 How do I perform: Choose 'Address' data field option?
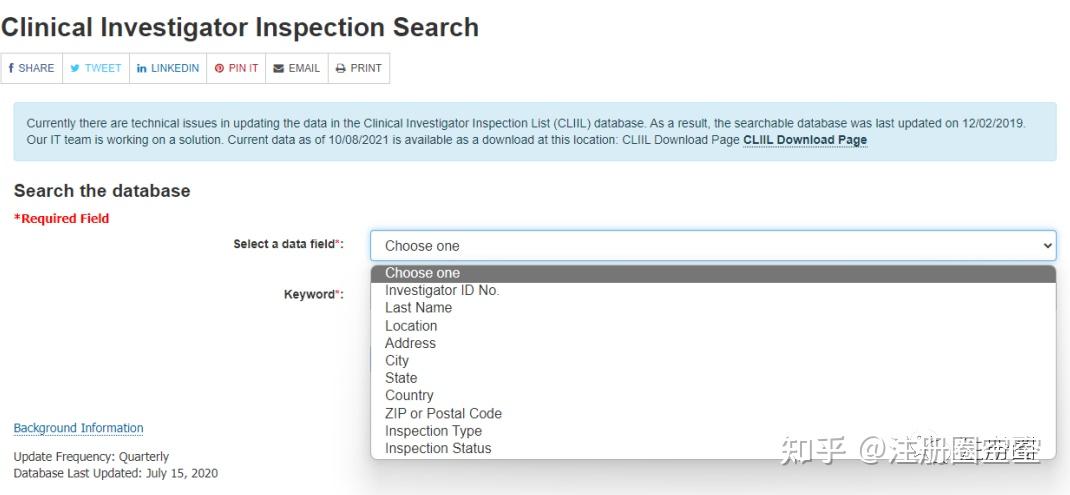tap(410, 343)
